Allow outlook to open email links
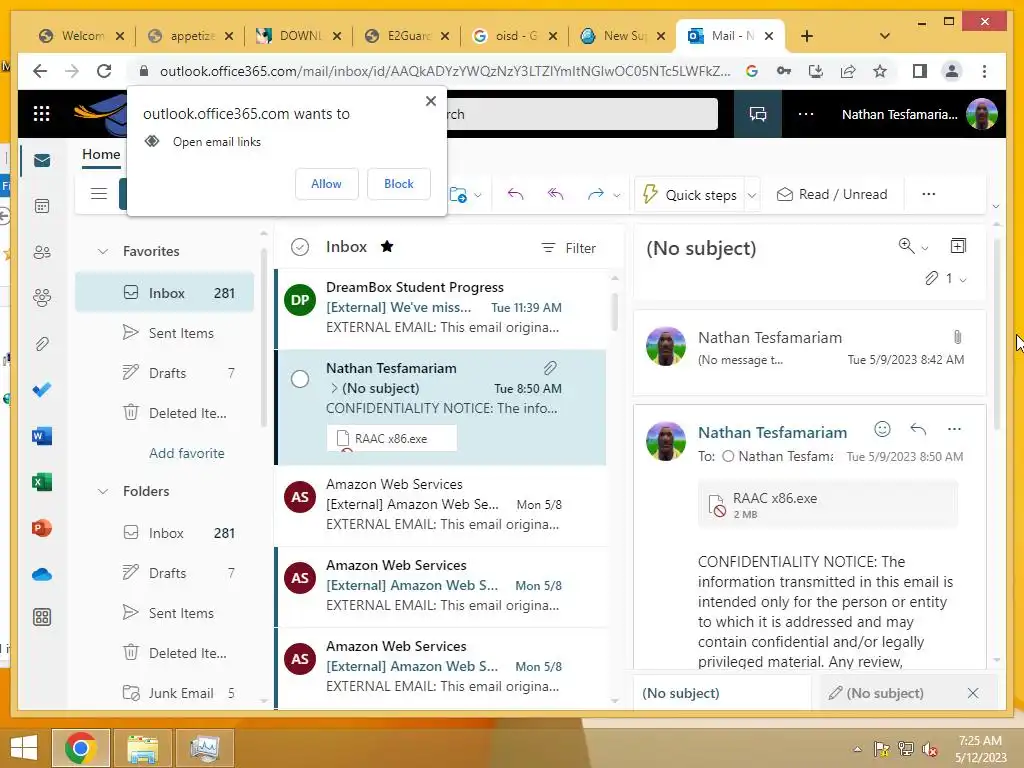 tap(326, 184)
